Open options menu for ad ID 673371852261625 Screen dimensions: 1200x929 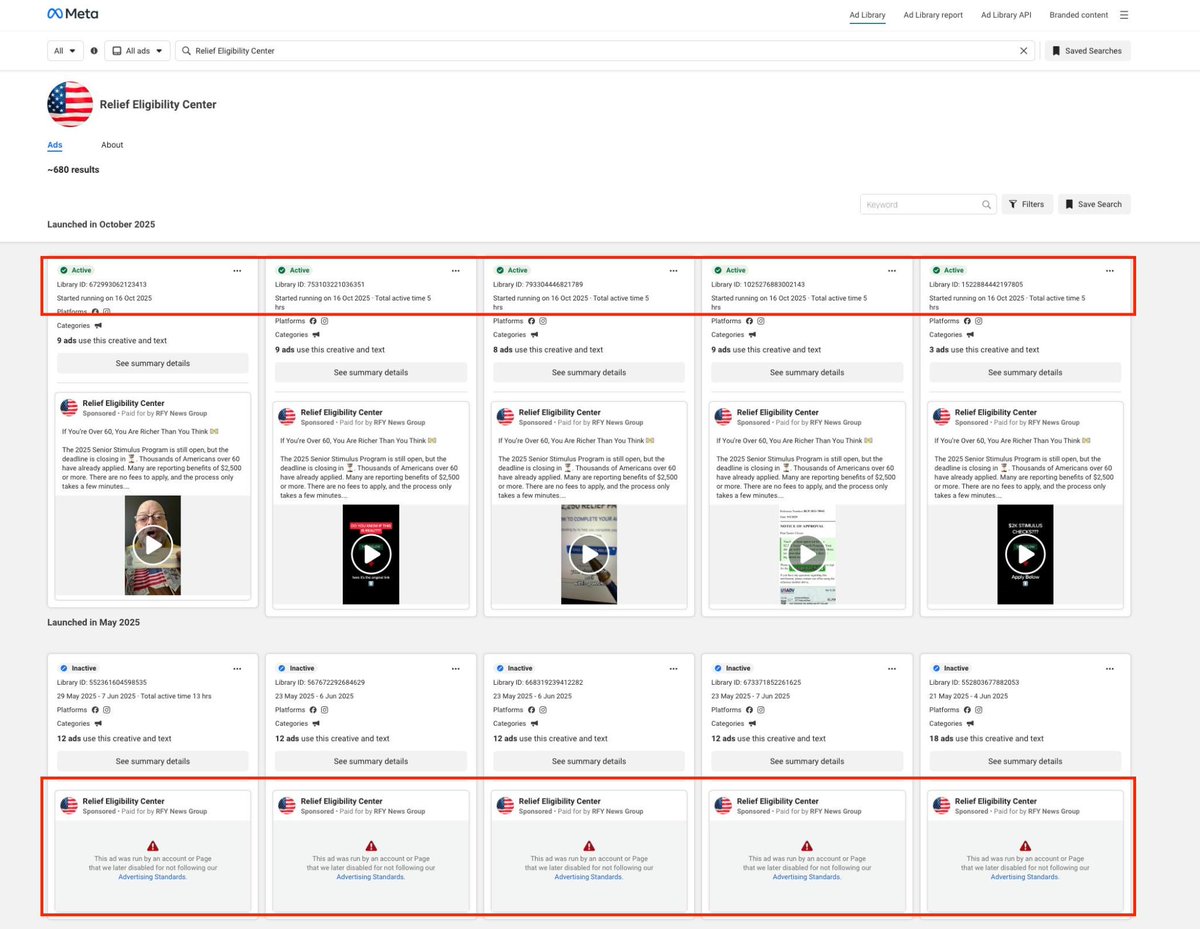tap(891, 668)
